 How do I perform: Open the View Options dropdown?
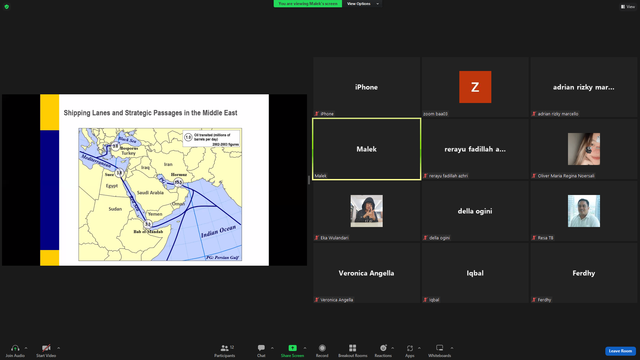pyautogui.click(x=362, y=4)
